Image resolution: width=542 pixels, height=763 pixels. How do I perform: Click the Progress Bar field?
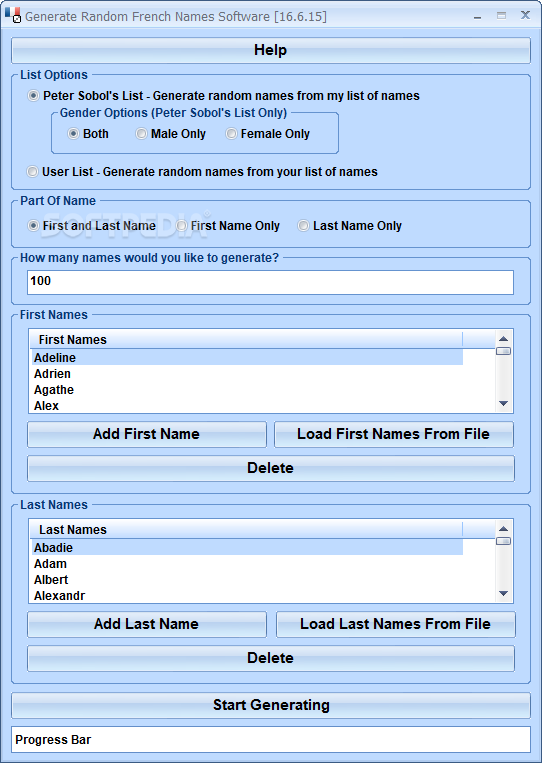tap(271, 739)
